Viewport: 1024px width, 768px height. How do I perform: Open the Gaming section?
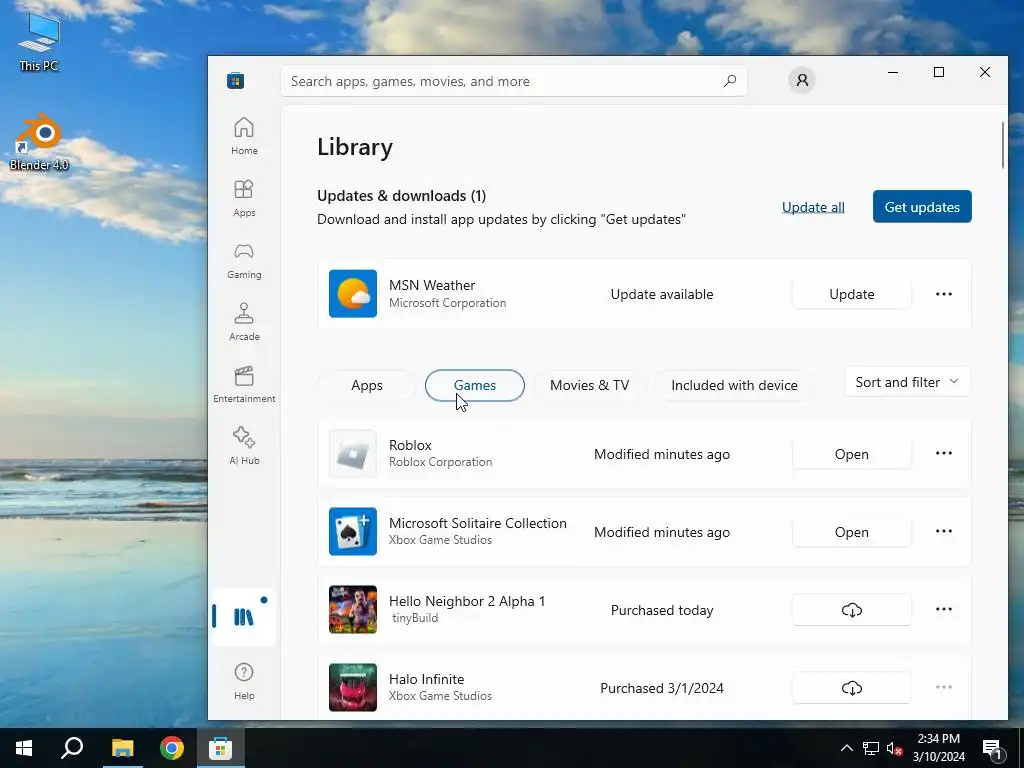click(244, 261)
